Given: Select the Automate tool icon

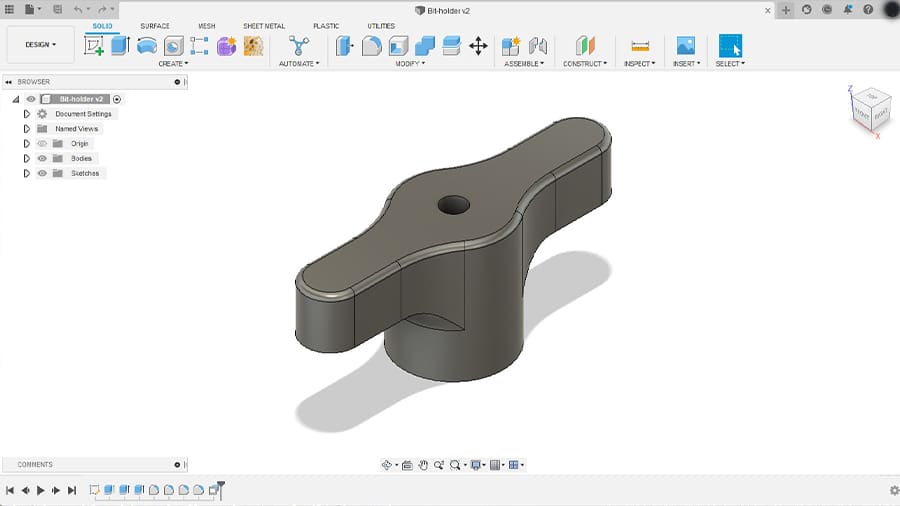Looking at the screenshot, I should (x=298, y=46).
